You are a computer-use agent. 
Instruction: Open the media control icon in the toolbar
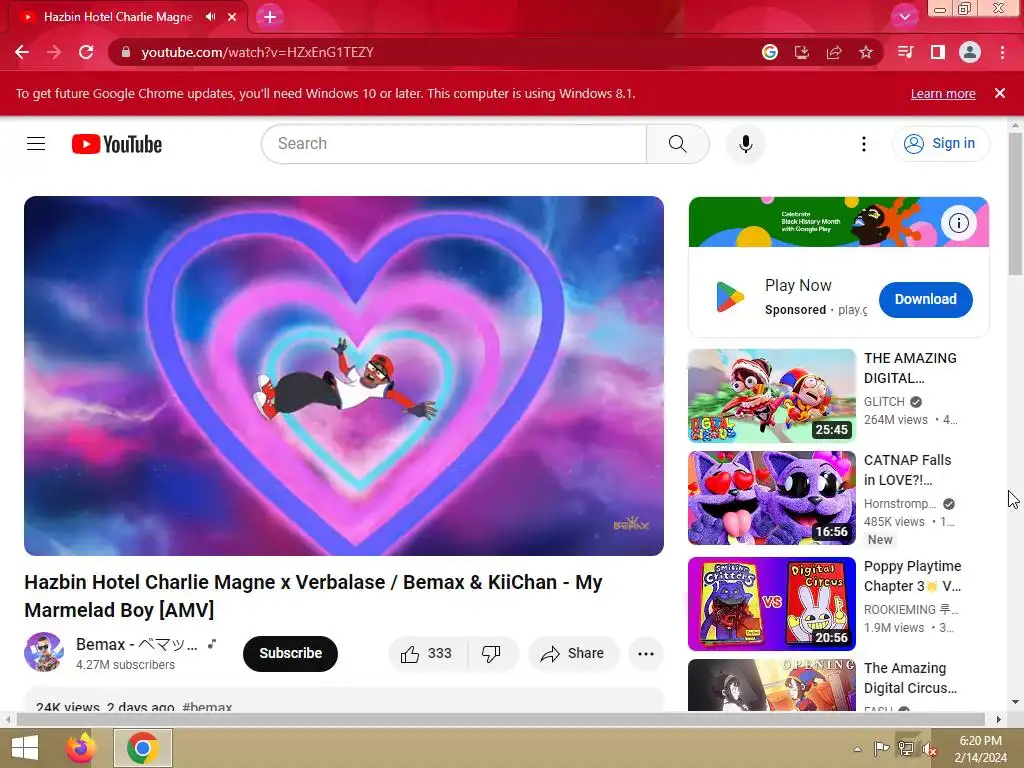tap(905, 52)
